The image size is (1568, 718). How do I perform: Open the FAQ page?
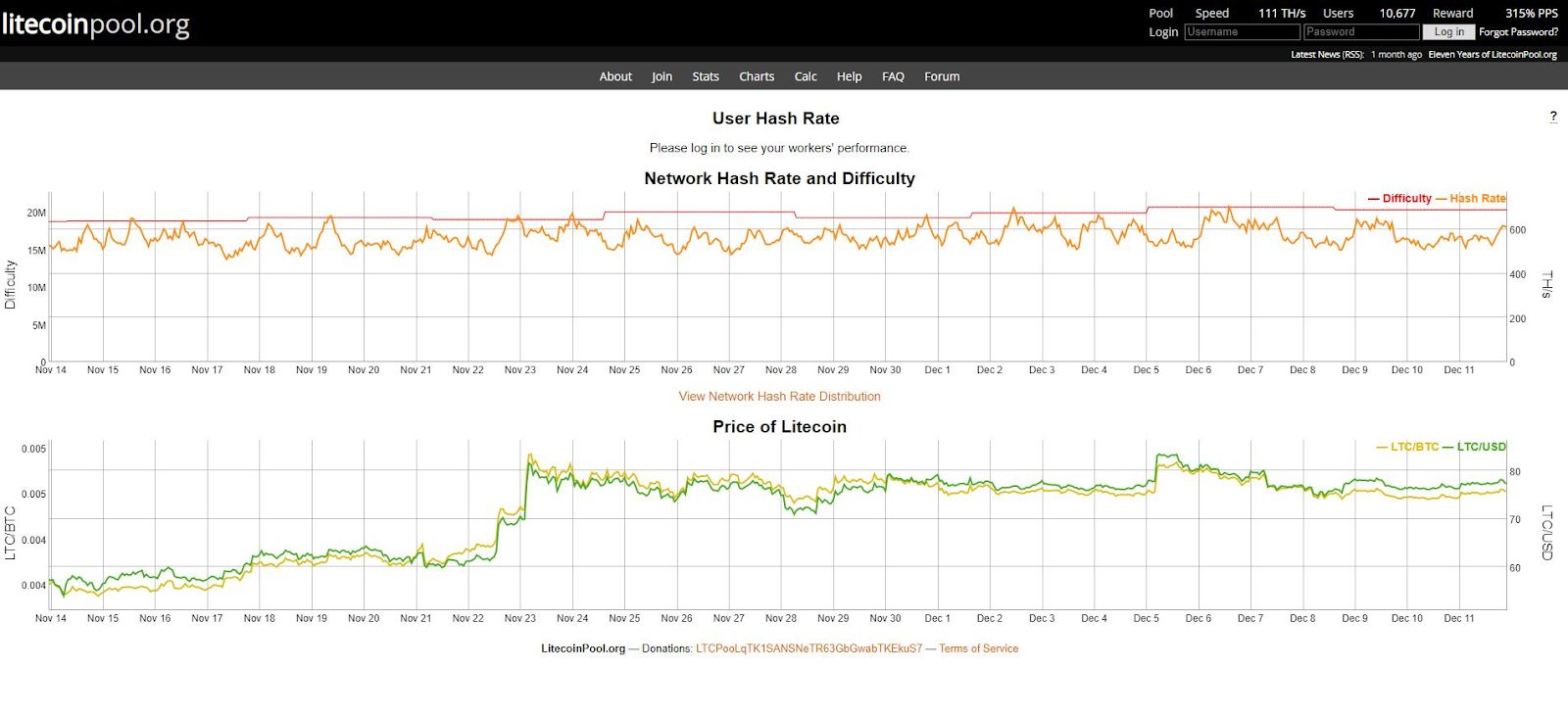pos(893,76)
